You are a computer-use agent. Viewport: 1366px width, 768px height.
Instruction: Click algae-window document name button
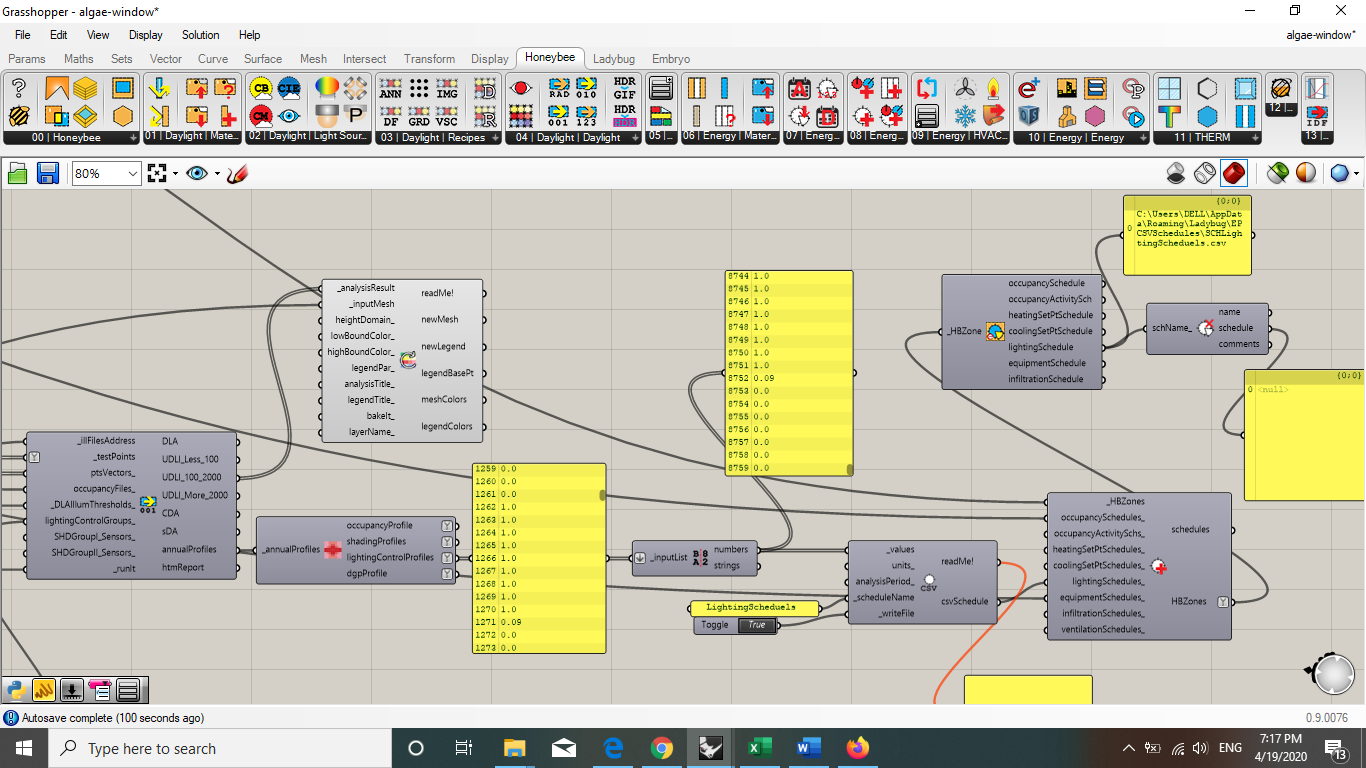coord(1320,35)
